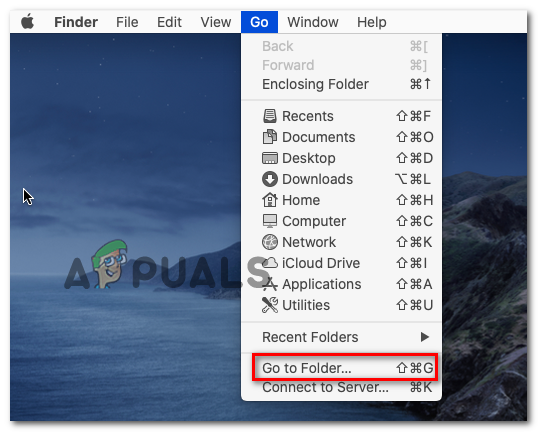Click the Network globe icon
The height and width of the screenshot is (432, 538).
click(x=270, y=242)
